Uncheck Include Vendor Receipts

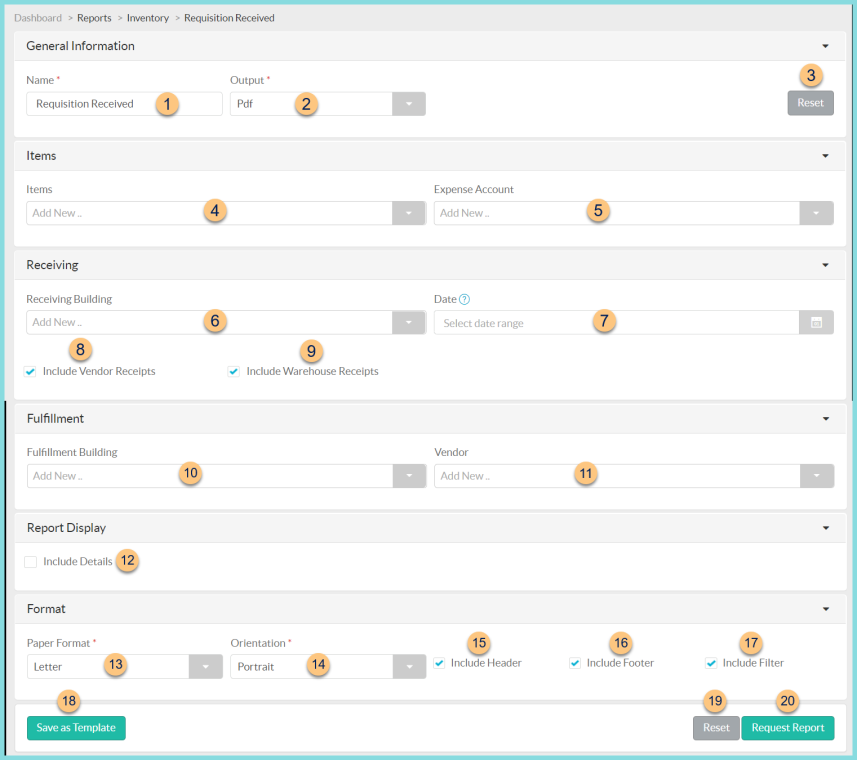coord(29,371)
